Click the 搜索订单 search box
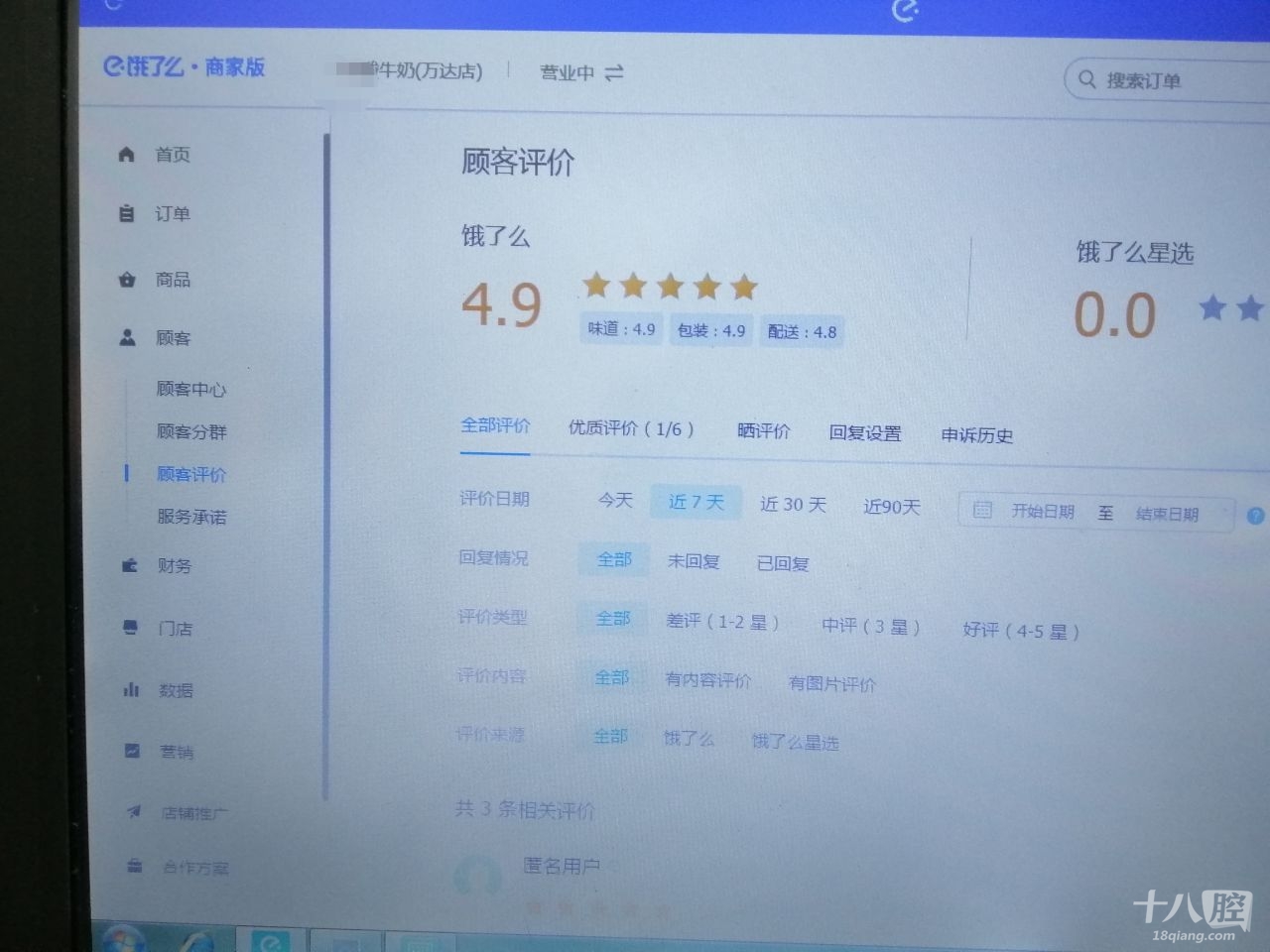The height and width of the screenshot is (952, 1270). coord(1167,79)
